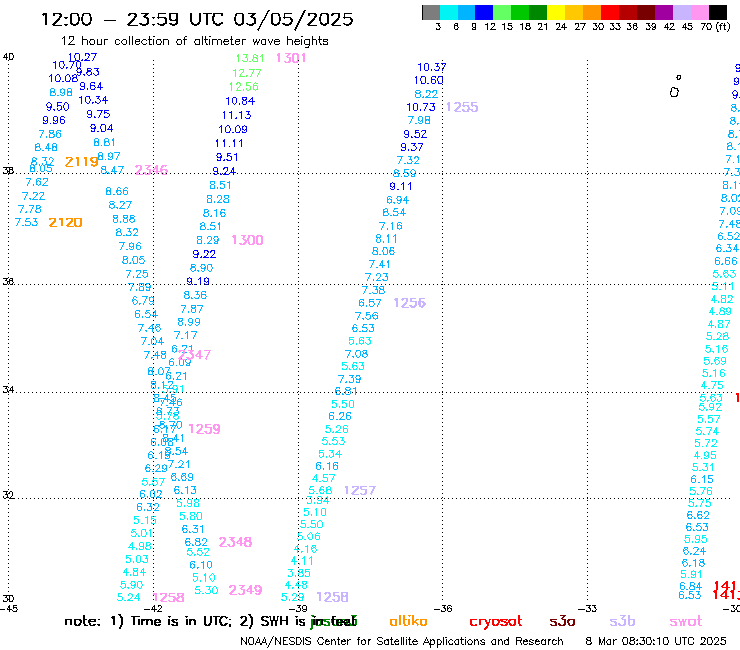
Task: Click the wave height value 12.56
Action: coord(244,87)
